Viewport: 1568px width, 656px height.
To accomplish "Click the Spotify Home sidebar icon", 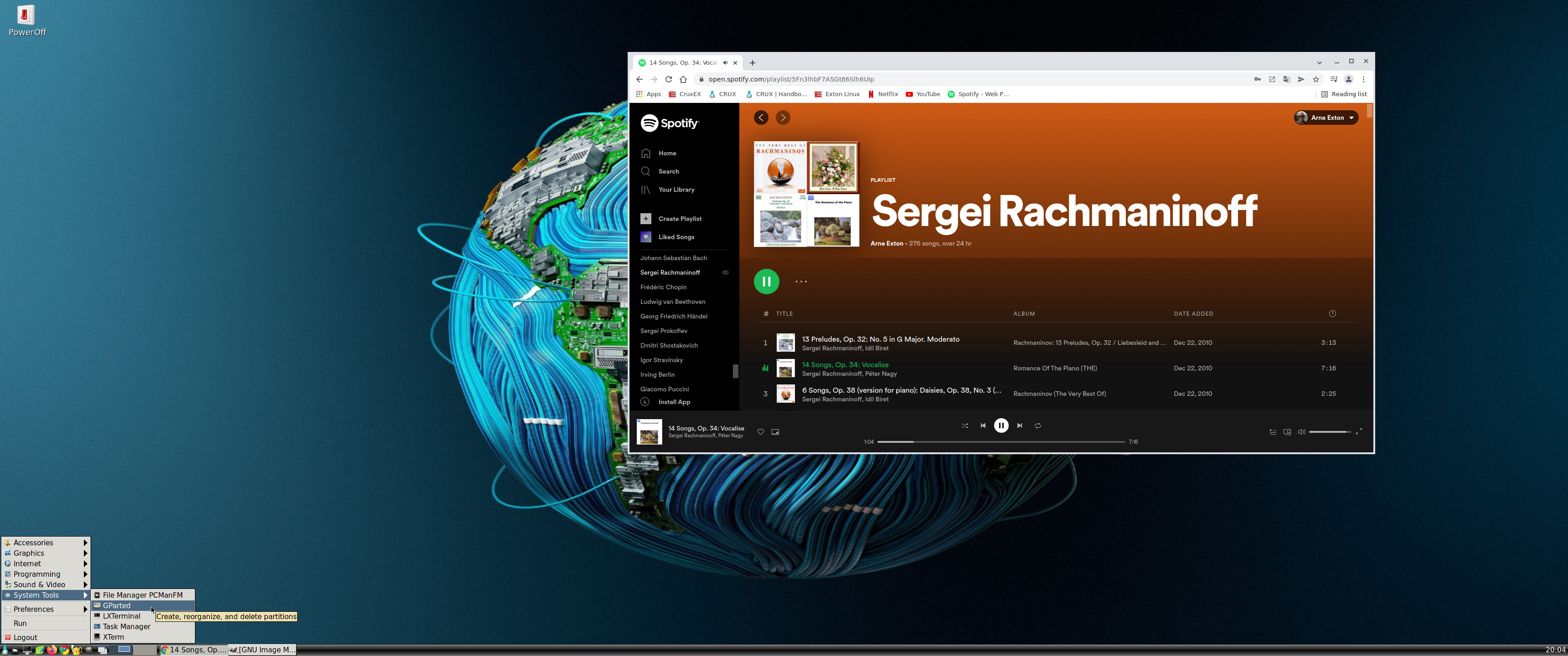I will 646,154.
